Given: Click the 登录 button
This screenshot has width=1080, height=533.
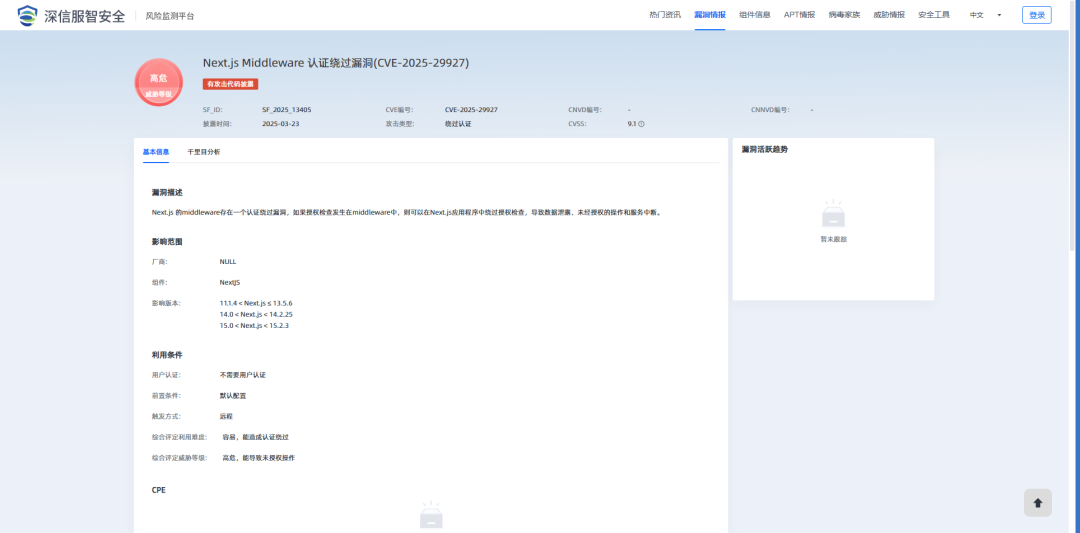Looking at the screenshot, I should (x=1037, y=15).
